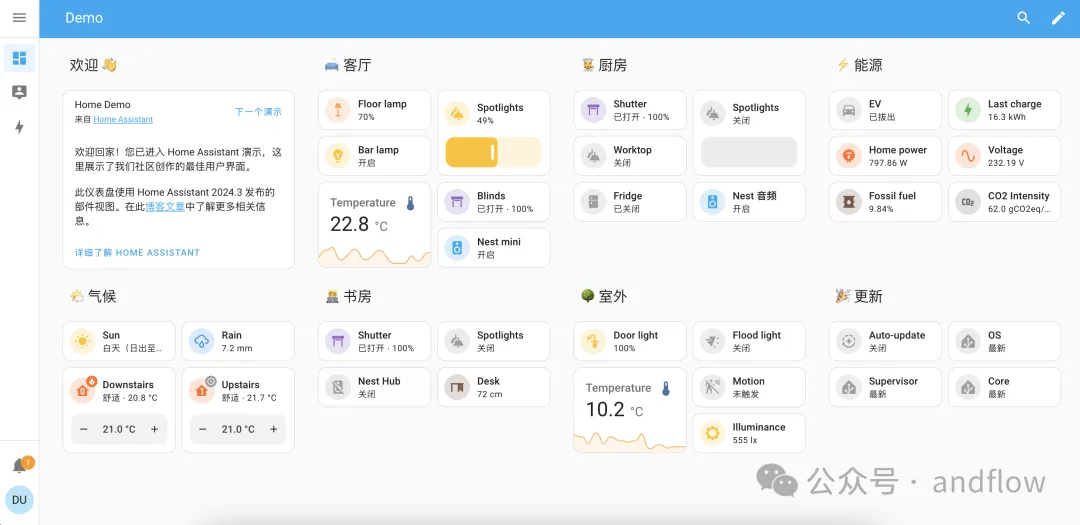Click the edit dashboard pencil icon
Viewport: 1080px width, 525px height.
1058,19
